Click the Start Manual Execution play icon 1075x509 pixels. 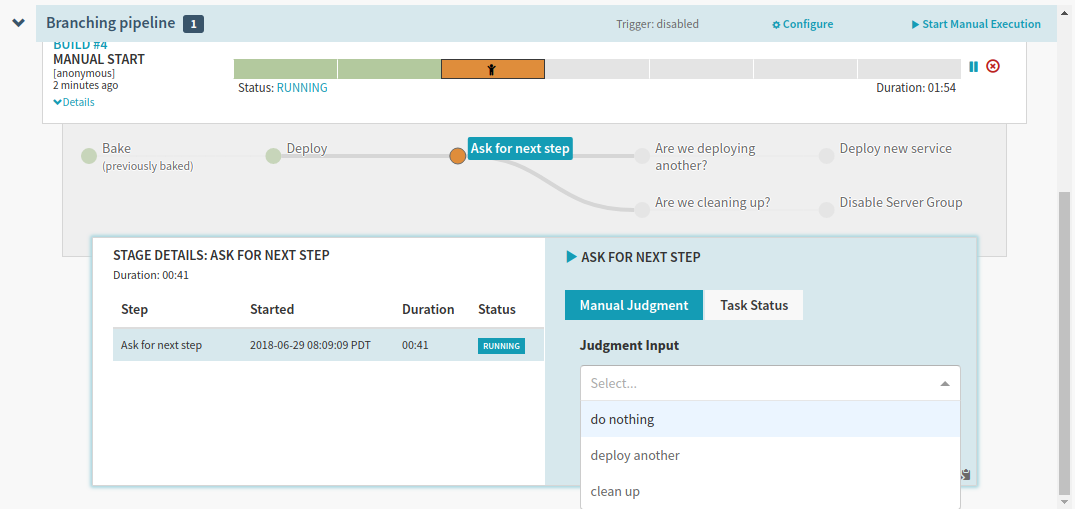click(x=915, y=25)
